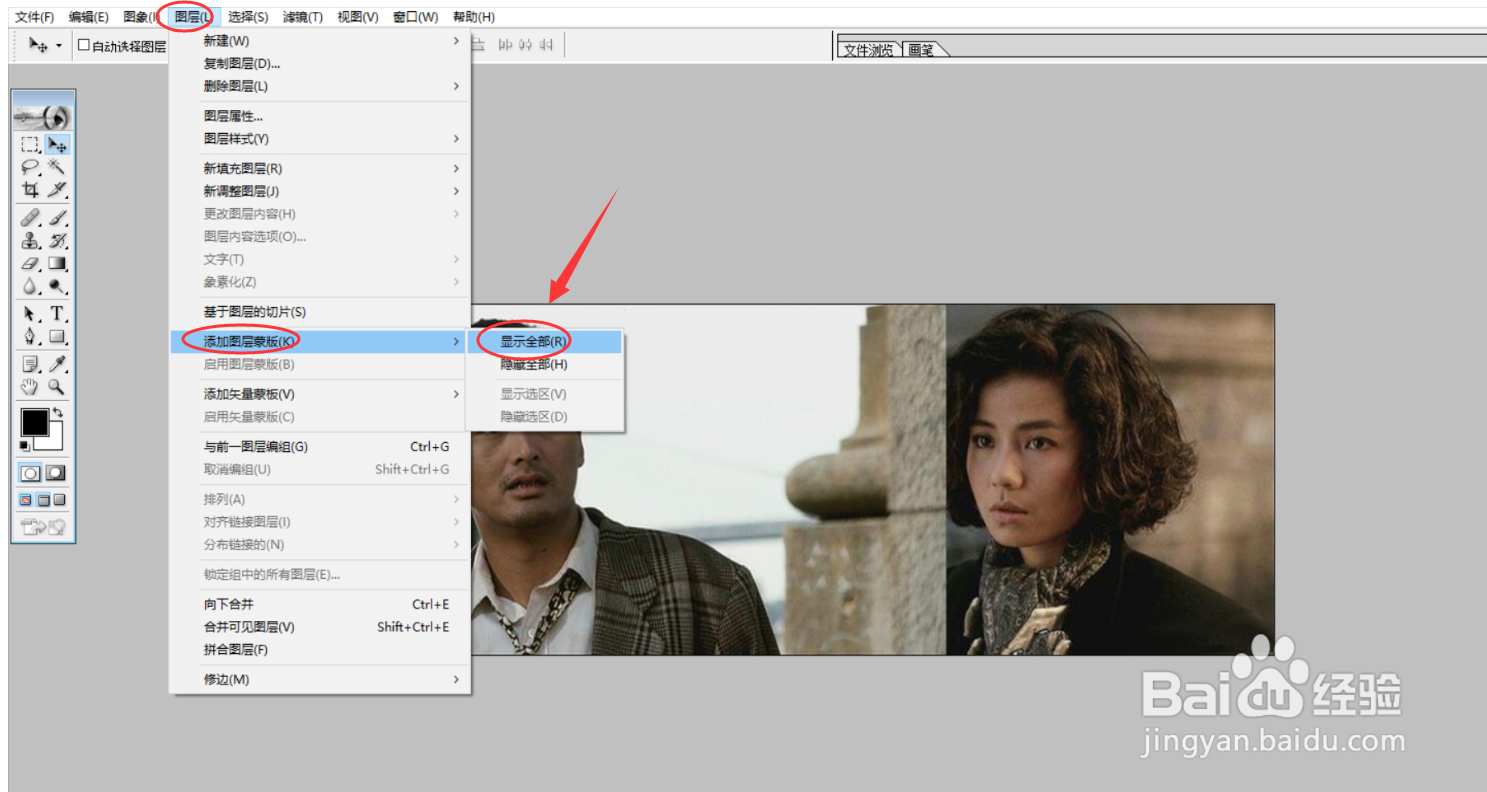The width and height of the screenshot is (1487, 792).
Task: Select the Zoom tool
Action: click(x=57, y=387)
